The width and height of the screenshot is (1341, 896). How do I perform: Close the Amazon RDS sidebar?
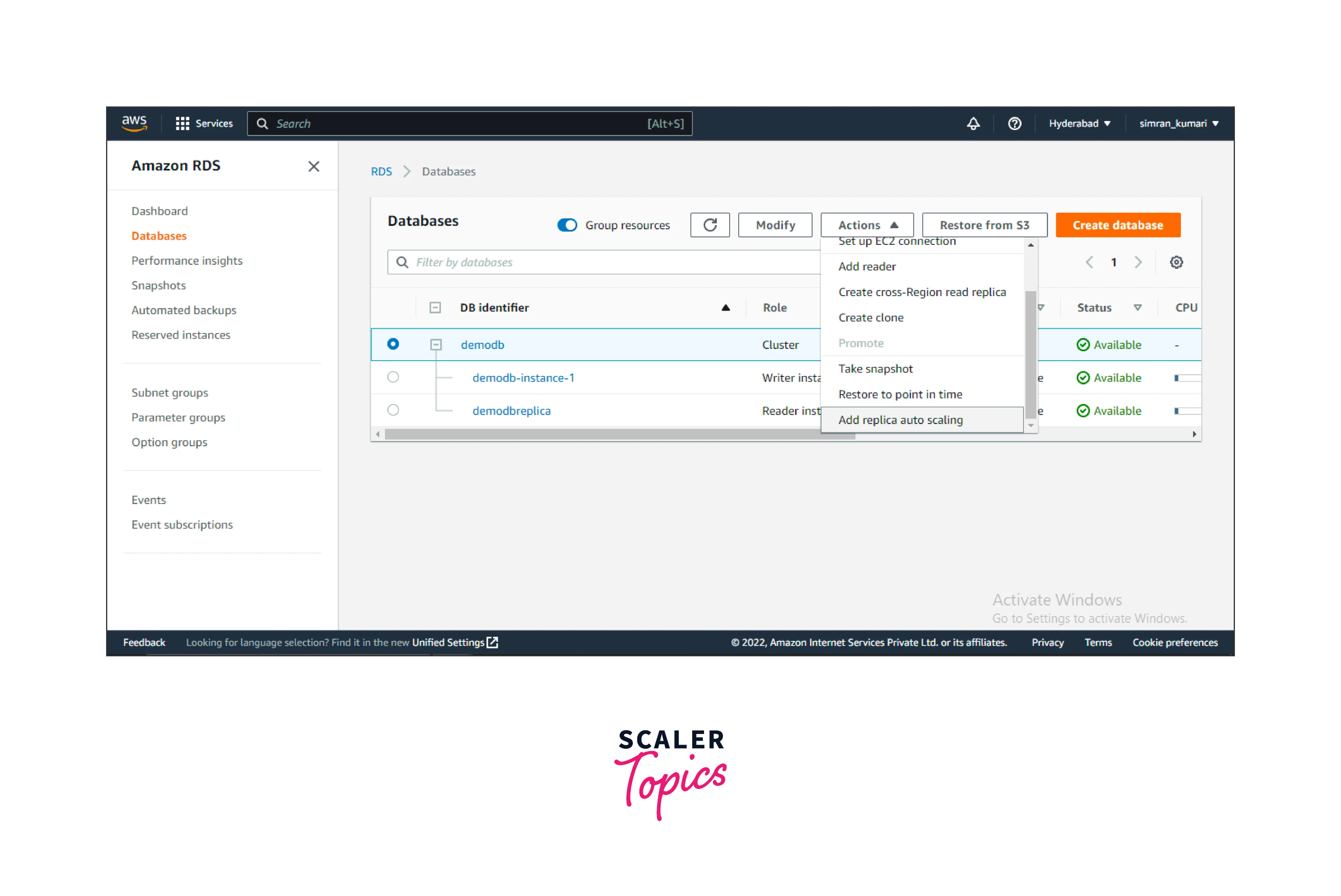point(313,166)
